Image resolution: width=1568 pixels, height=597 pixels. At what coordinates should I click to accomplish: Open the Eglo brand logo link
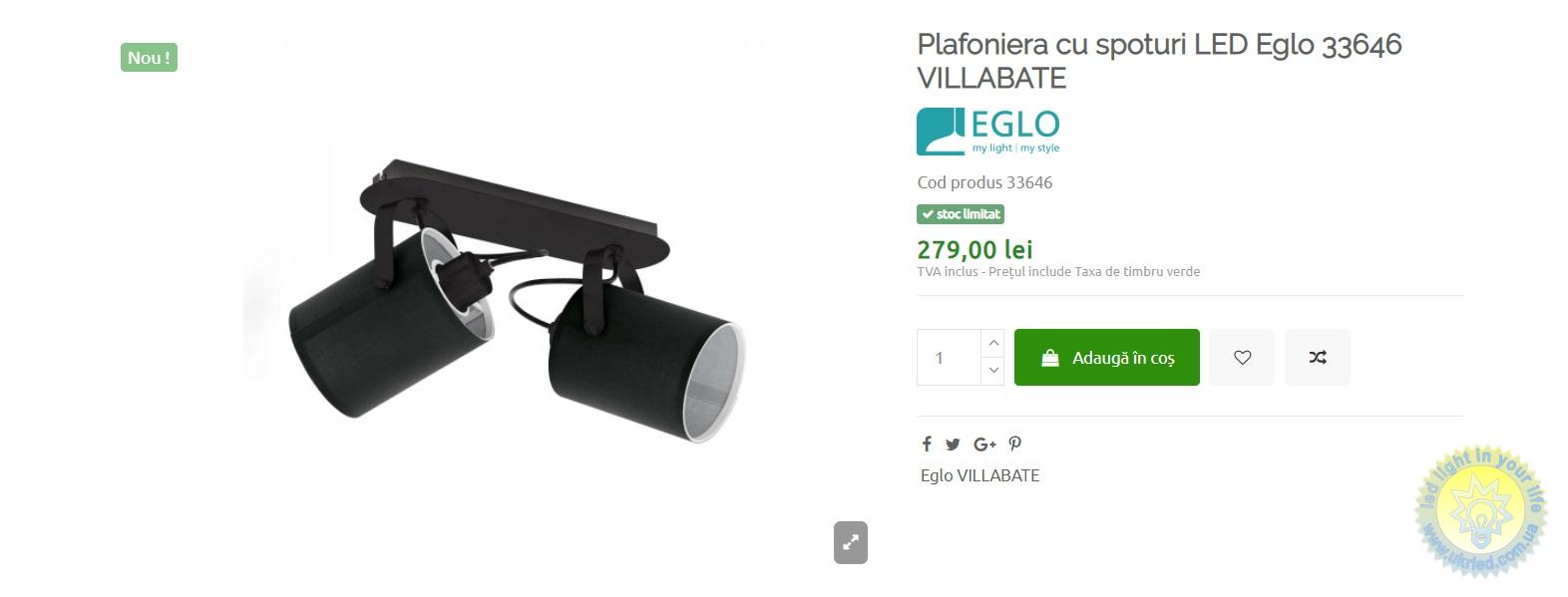tap(988, 132)
